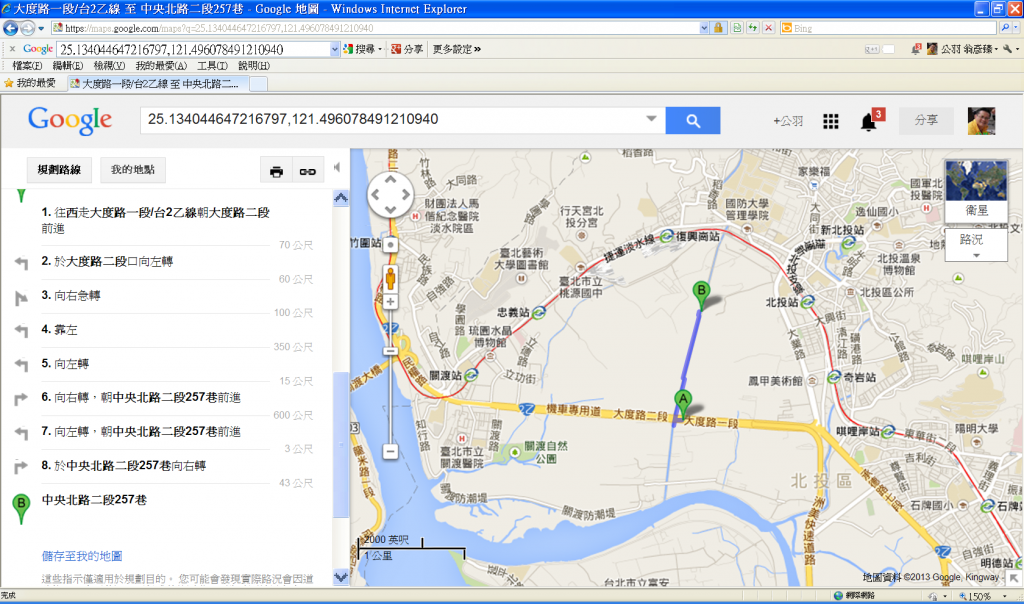Switch to satellite view thumbnail
Image resolution: width=1024 pixels, height=604 pixels.
(x=976, y=190)
